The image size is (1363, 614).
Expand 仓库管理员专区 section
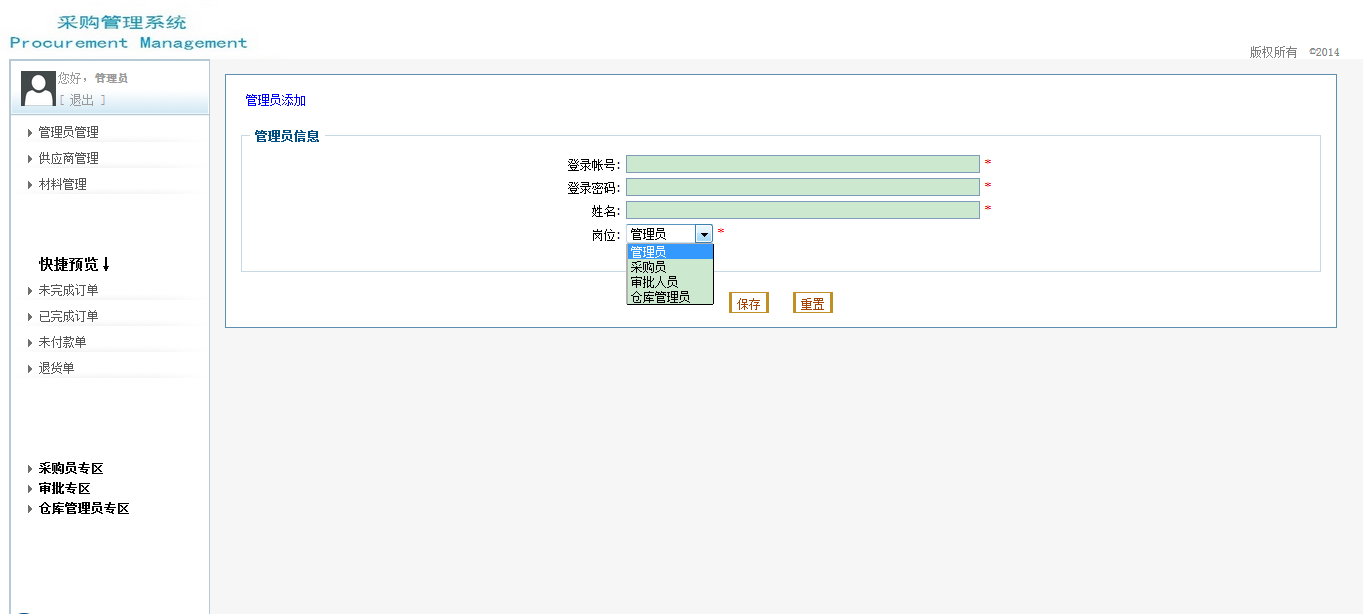tap(84, 508)
